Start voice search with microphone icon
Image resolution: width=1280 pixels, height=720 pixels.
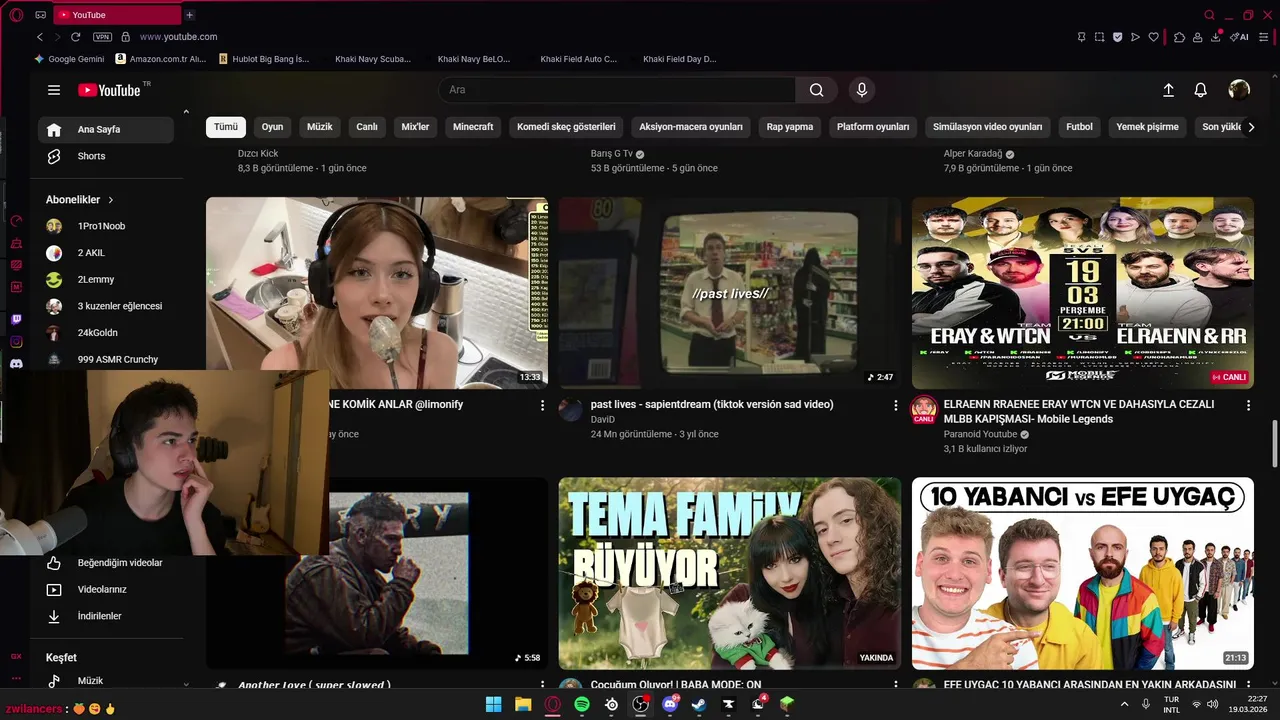(862, 90)
